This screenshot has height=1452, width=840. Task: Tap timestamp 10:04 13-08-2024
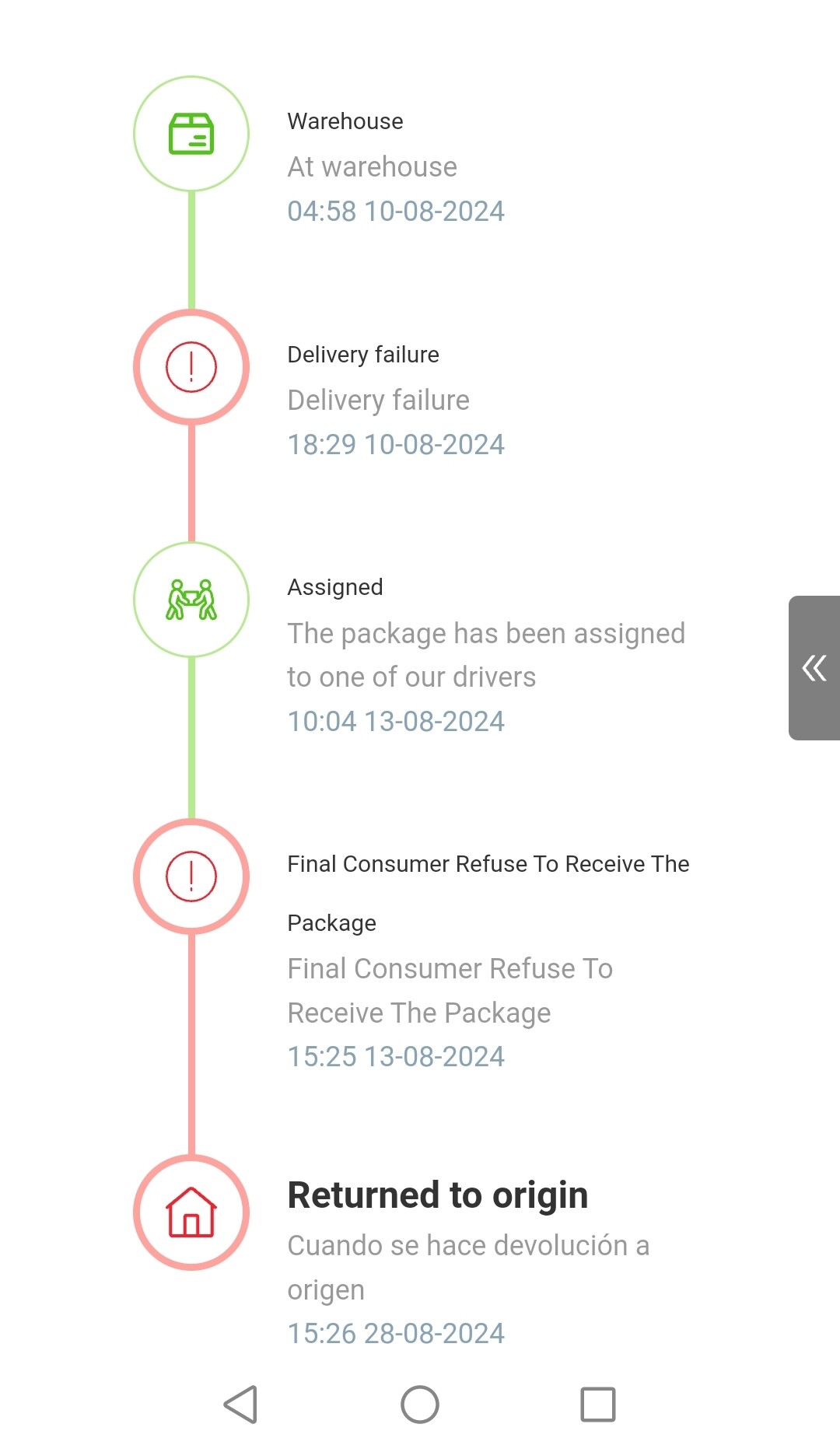(396, 721)
